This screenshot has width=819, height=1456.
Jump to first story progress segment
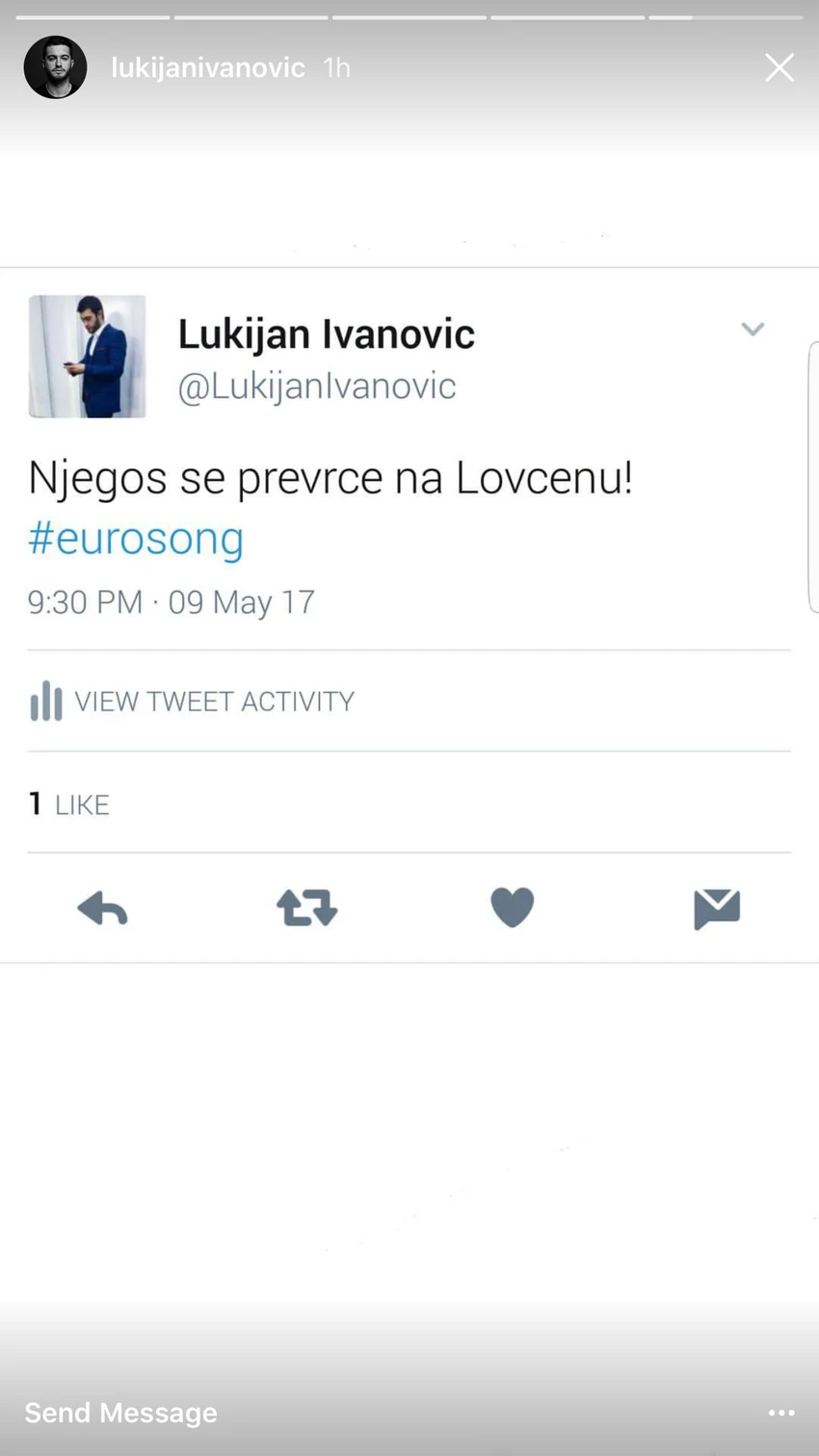pos(92,17)
